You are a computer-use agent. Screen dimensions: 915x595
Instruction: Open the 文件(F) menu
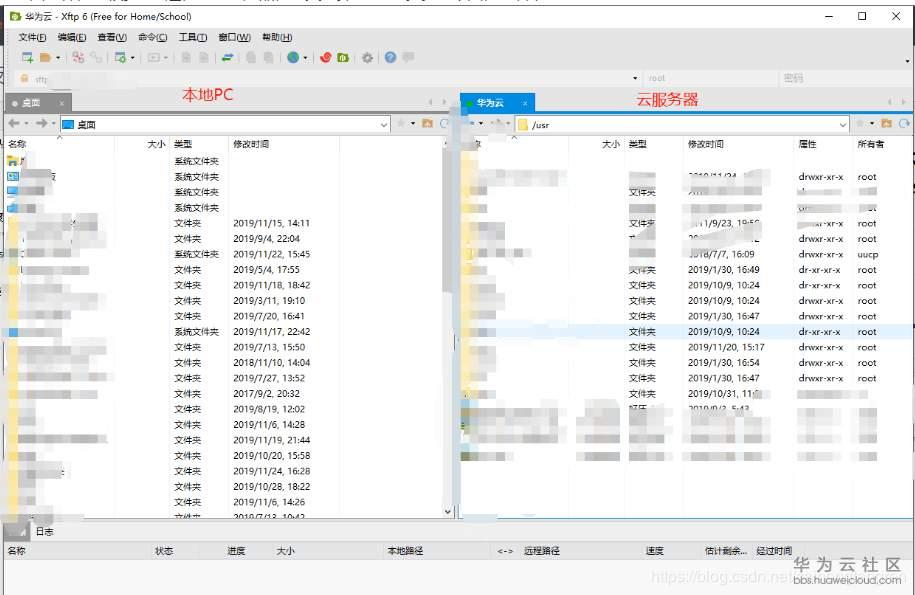tap(32, 37)
